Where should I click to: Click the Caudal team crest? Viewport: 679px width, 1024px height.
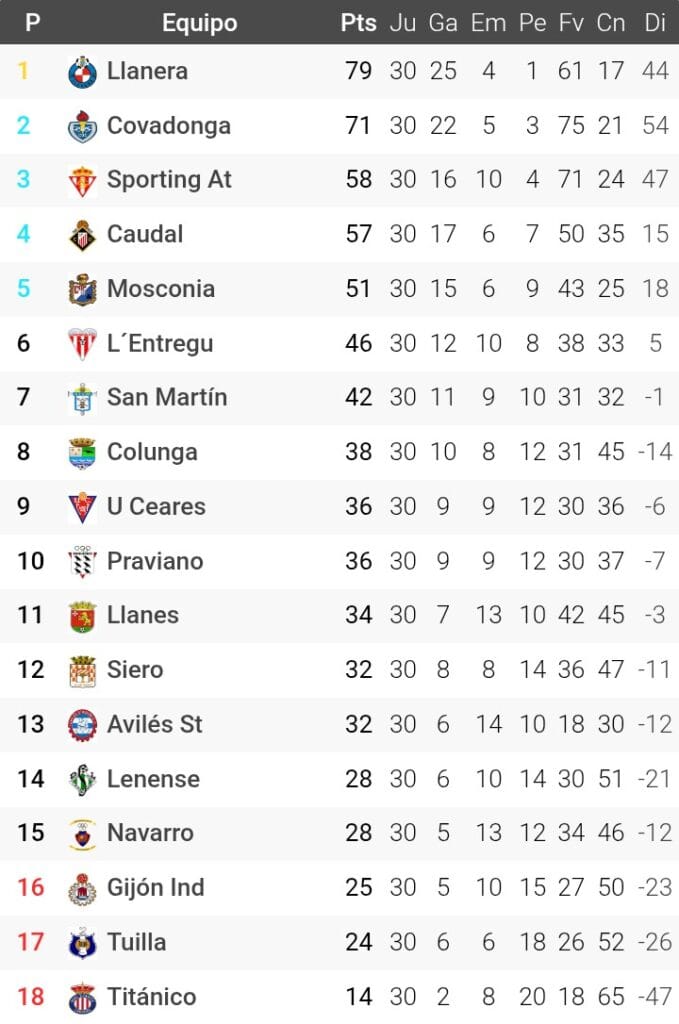[82, 235]
